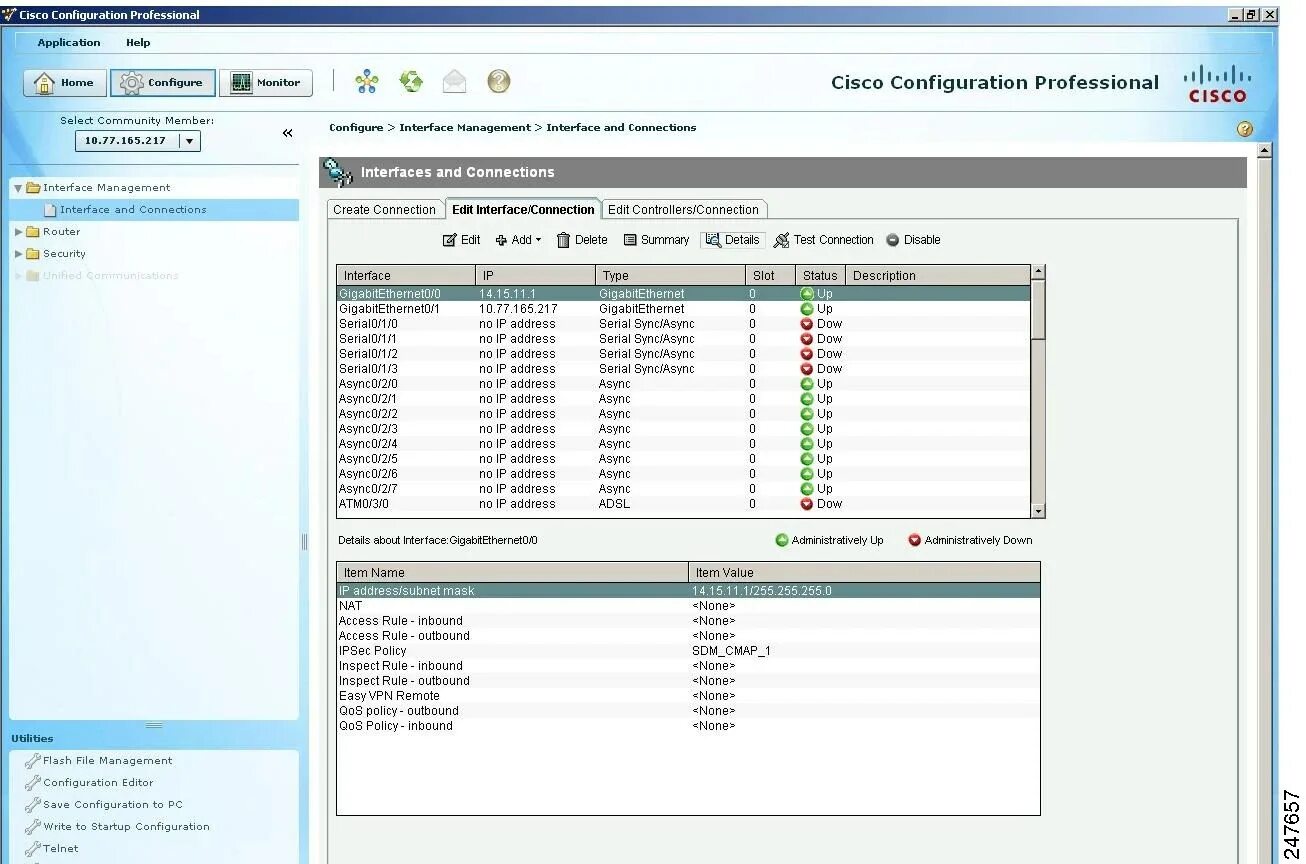Click the Delete trash can icon
1306x864 pixels.
point(563,240)
